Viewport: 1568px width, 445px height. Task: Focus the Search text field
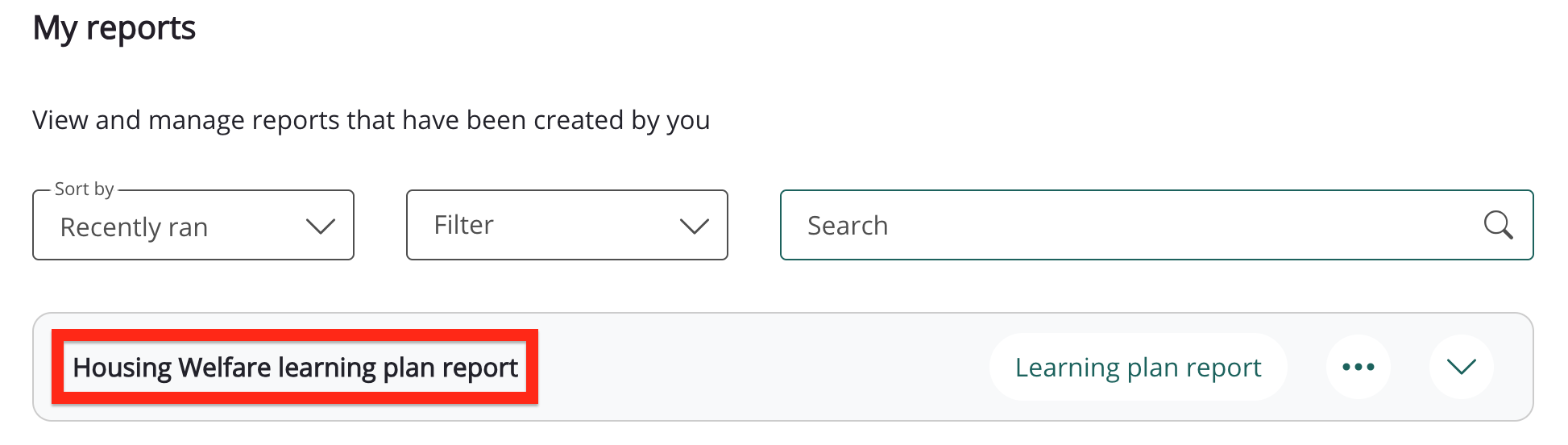(x=1128, y=226)
